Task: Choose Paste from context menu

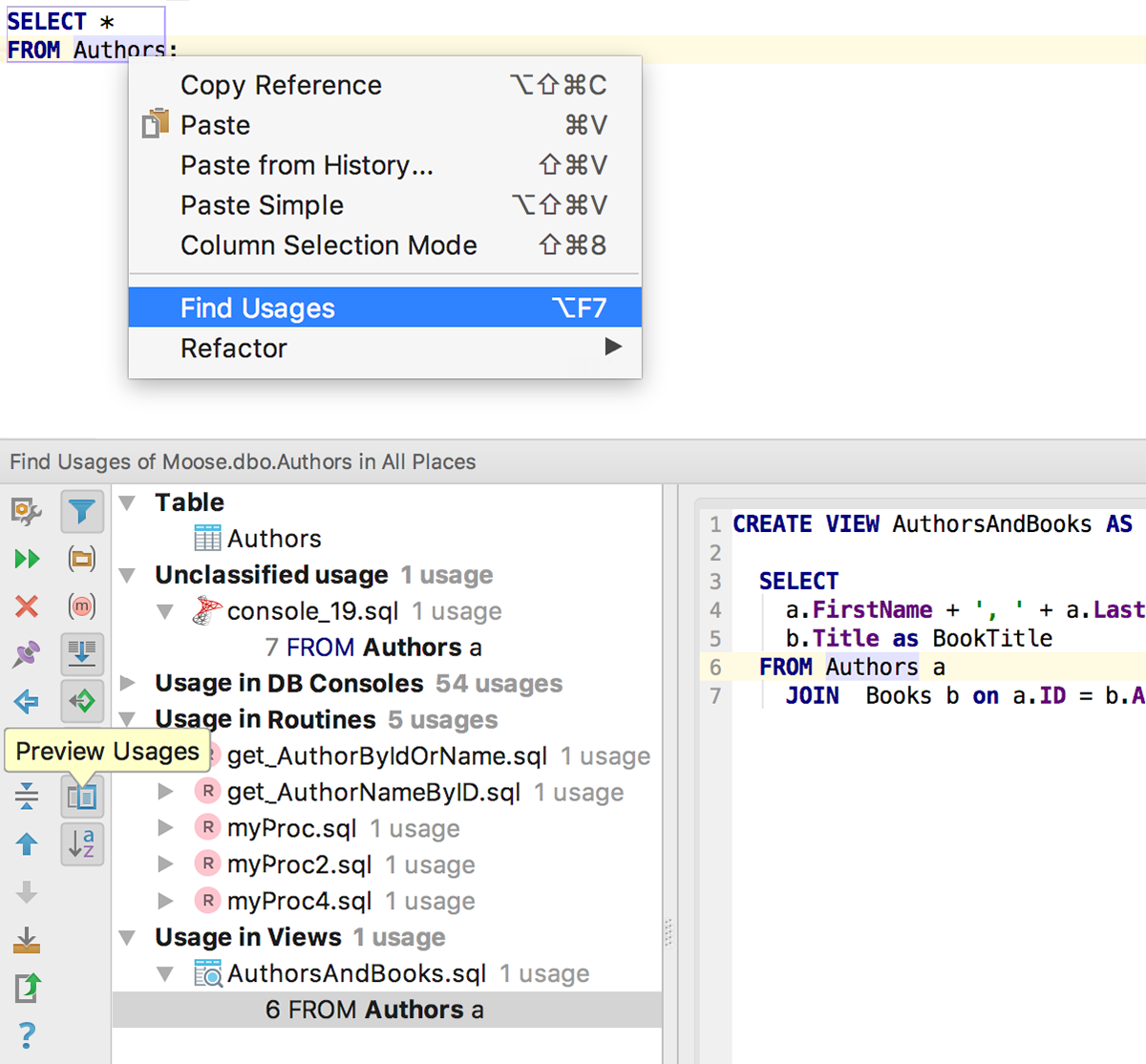Action: (x=385, y=125)
